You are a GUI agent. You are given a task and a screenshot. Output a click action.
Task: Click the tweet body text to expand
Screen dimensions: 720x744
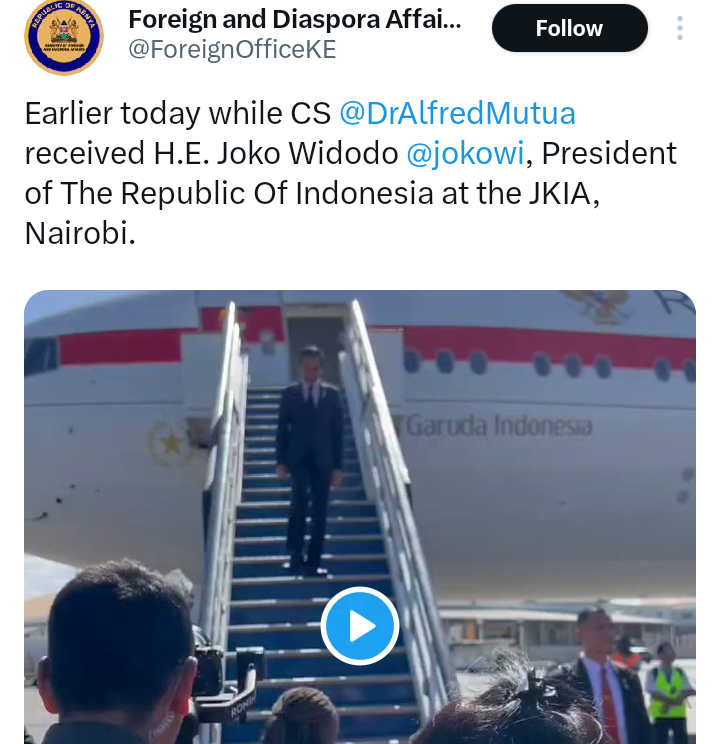(x=351, y=173)
